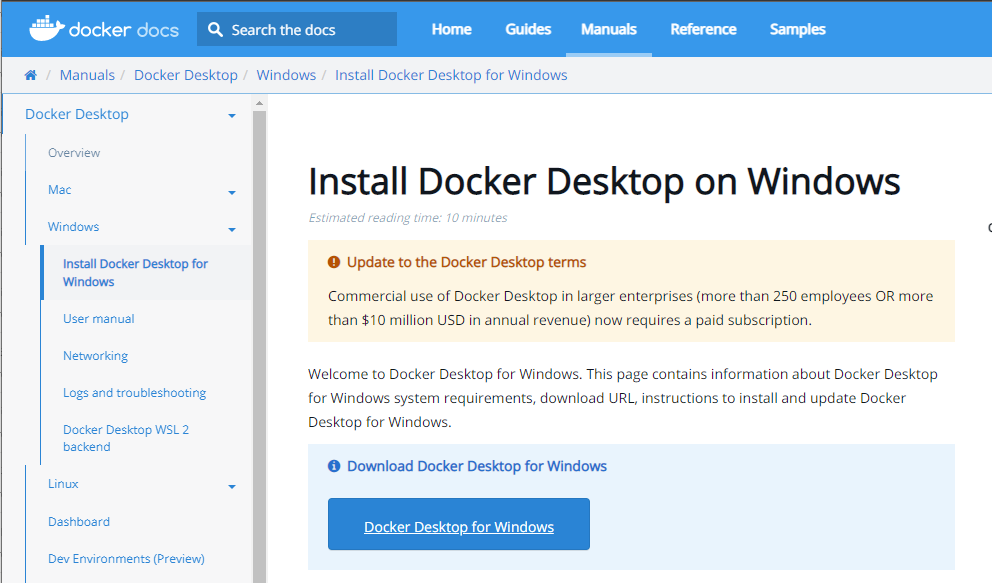Screen dimensions: 992x583
Task: Open Docker Desktop sidebar heading
Action: tap(77, 114)
